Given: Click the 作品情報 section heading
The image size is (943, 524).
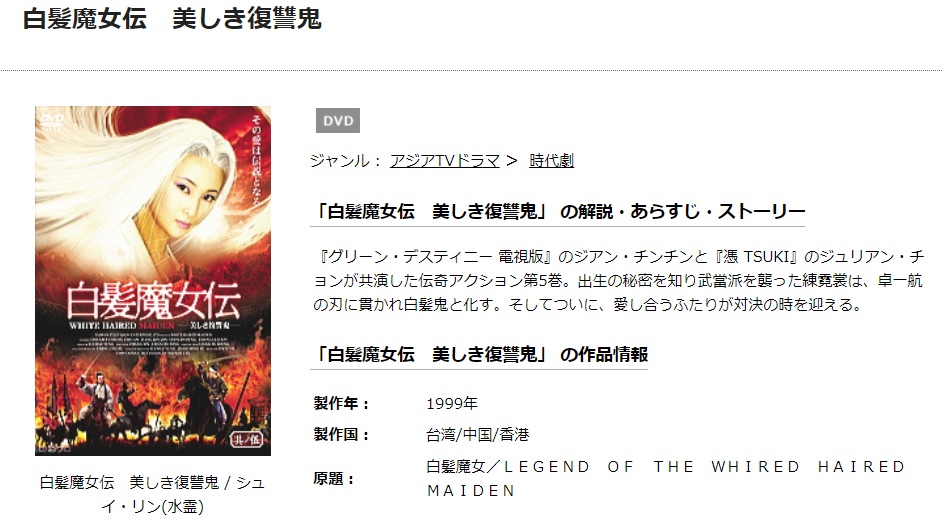Looking at the screenshot, I should [479, 354].
